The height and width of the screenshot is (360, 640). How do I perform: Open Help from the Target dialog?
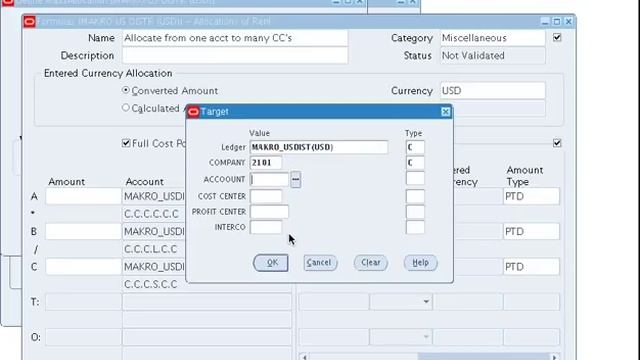(420, 263)
